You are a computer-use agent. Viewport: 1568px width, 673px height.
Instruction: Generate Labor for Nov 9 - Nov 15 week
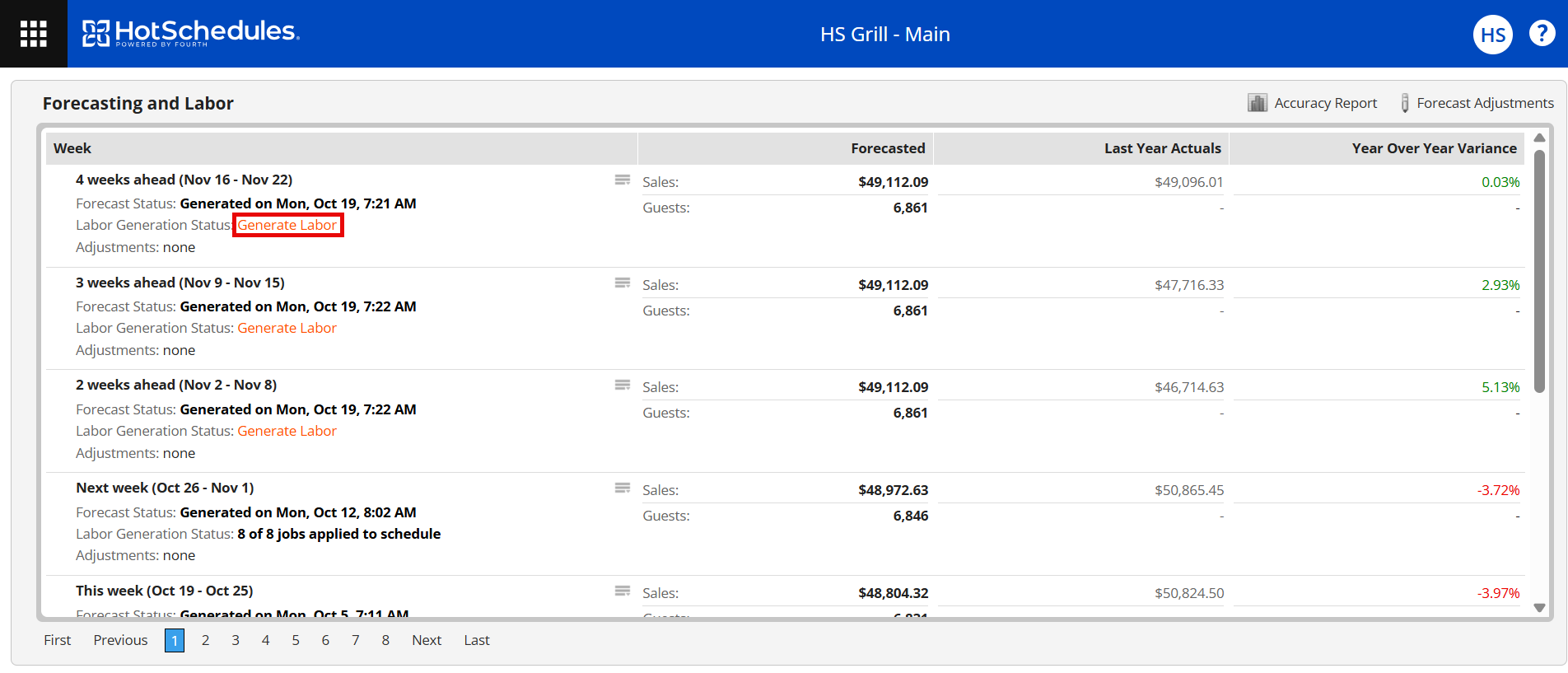(287, 328)
